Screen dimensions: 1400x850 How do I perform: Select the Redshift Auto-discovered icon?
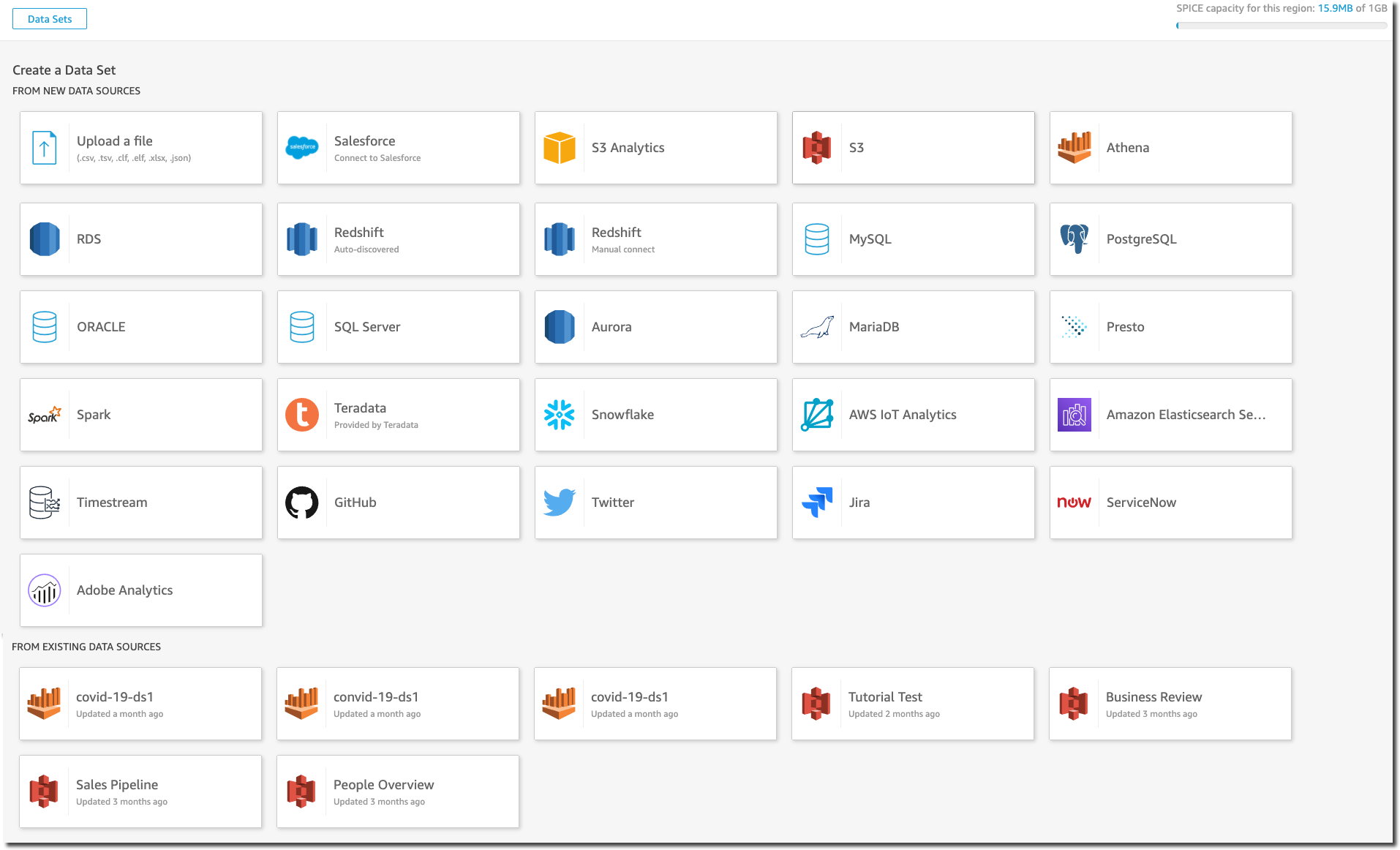coord(302,239)
